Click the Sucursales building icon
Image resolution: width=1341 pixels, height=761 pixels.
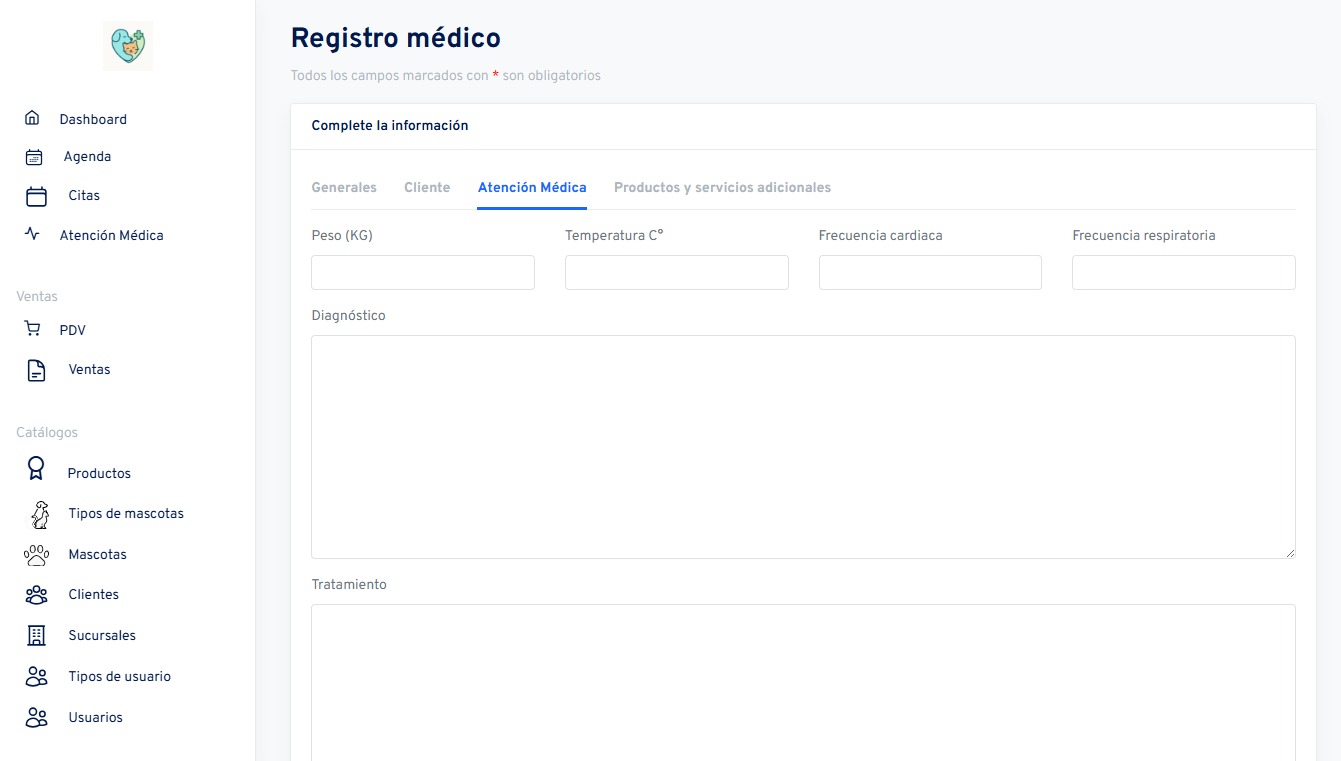(36, 635)
